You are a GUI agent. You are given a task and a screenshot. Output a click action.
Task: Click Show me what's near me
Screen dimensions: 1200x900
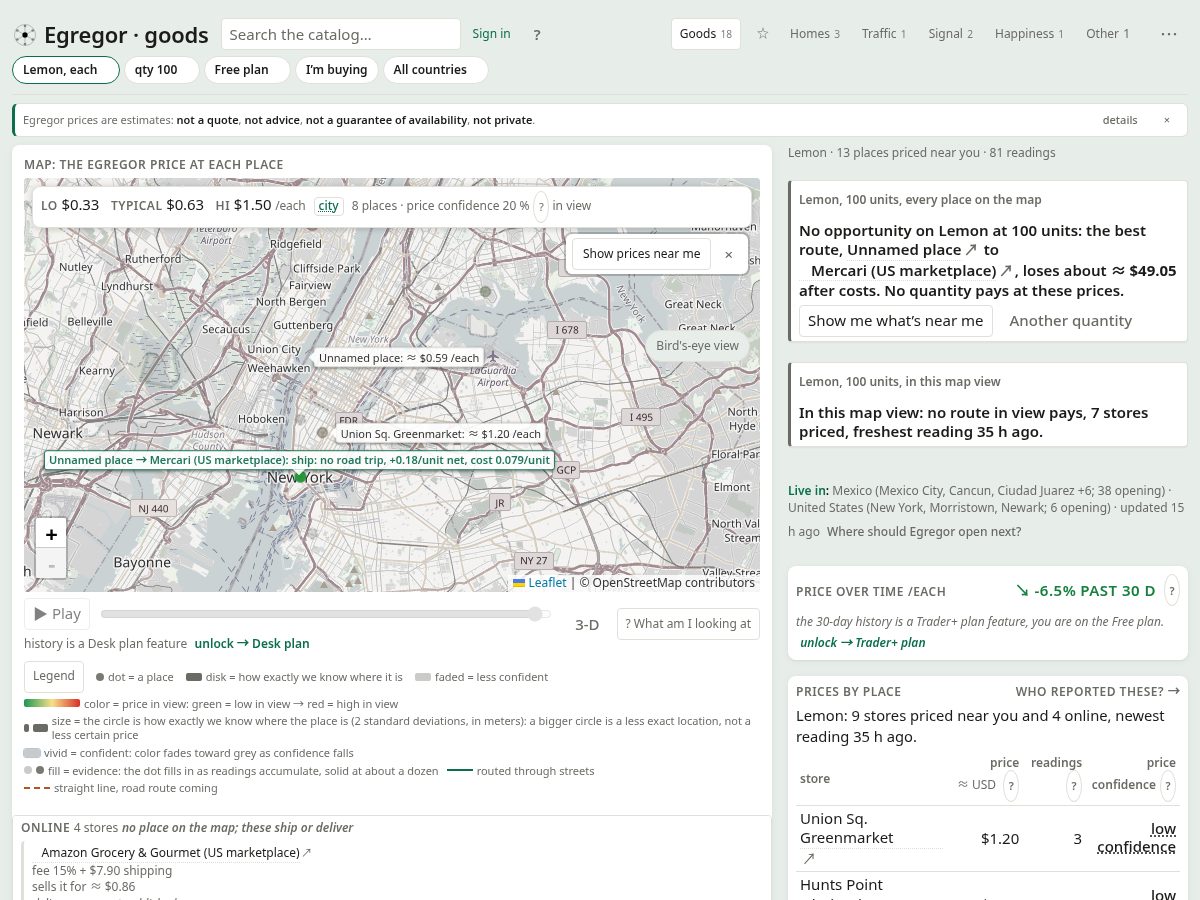click(x=895, y=321)
